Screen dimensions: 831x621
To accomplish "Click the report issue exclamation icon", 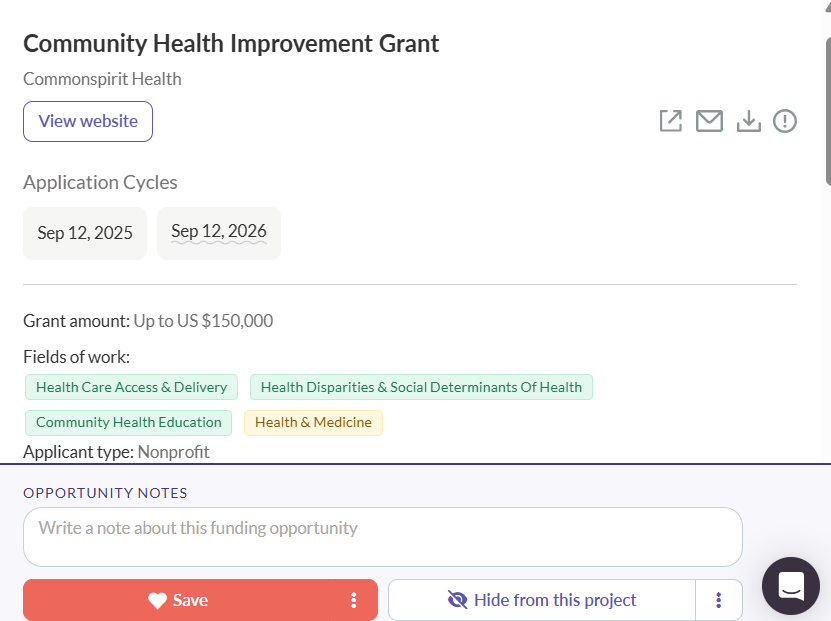I will [x=784, y=121].
